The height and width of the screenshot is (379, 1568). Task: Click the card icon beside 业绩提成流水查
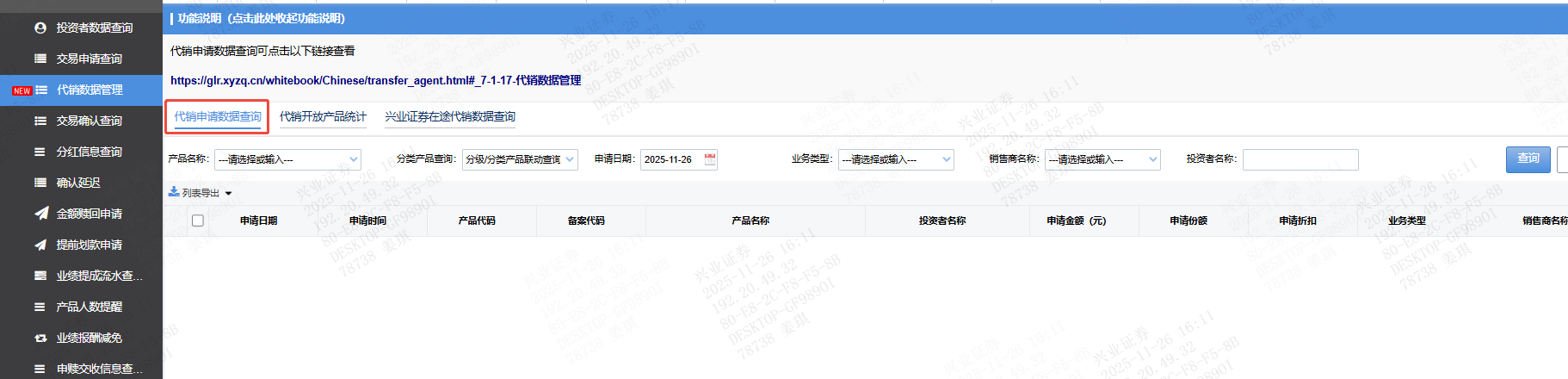40,276
